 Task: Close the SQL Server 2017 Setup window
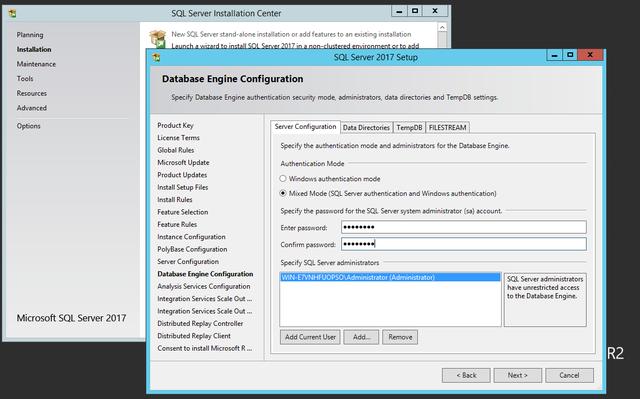pyautogui.click(x=590, y=55)
